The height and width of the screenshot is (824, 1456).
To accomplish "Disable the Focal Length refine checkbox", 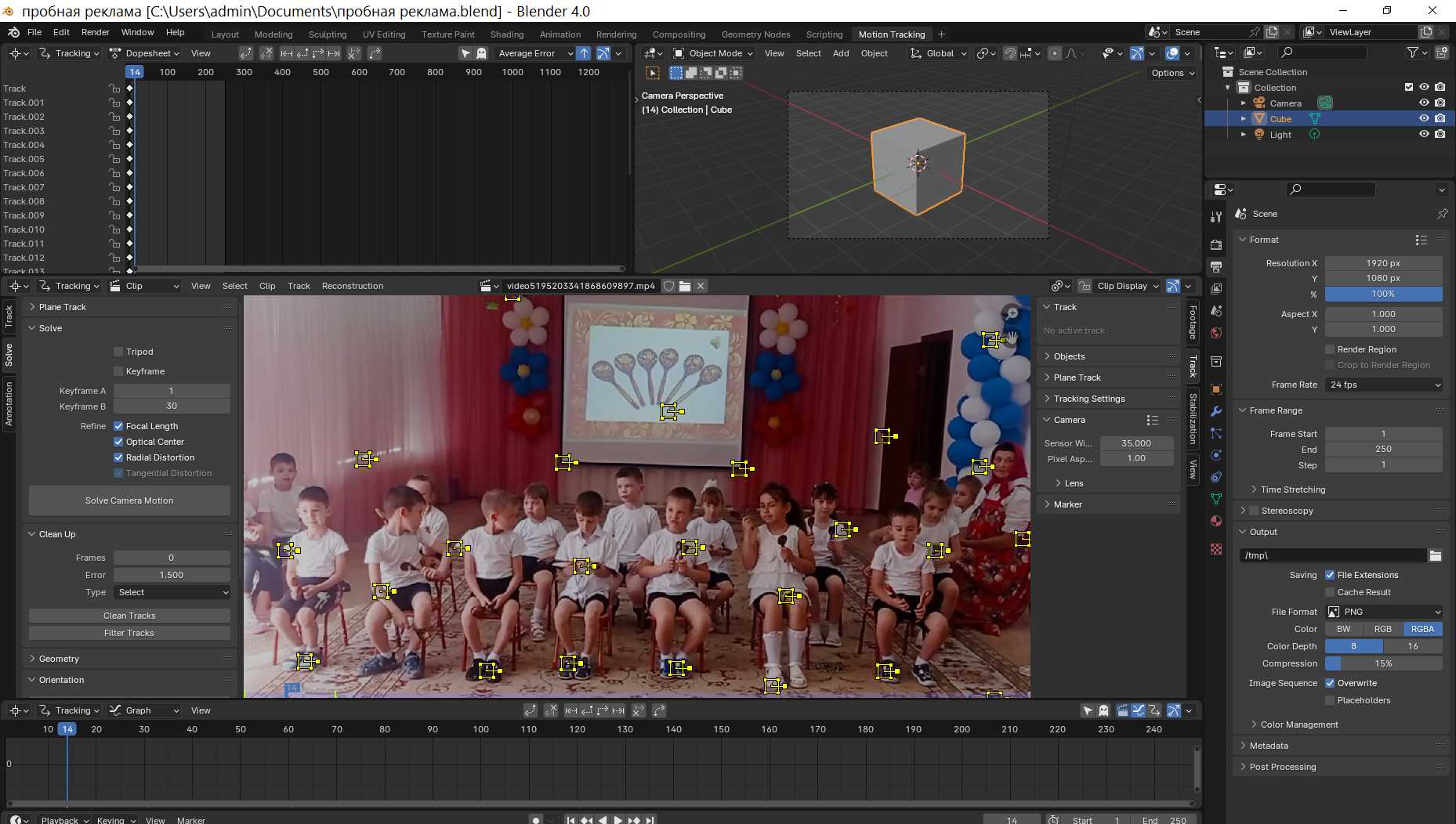I will pos(118,426).
